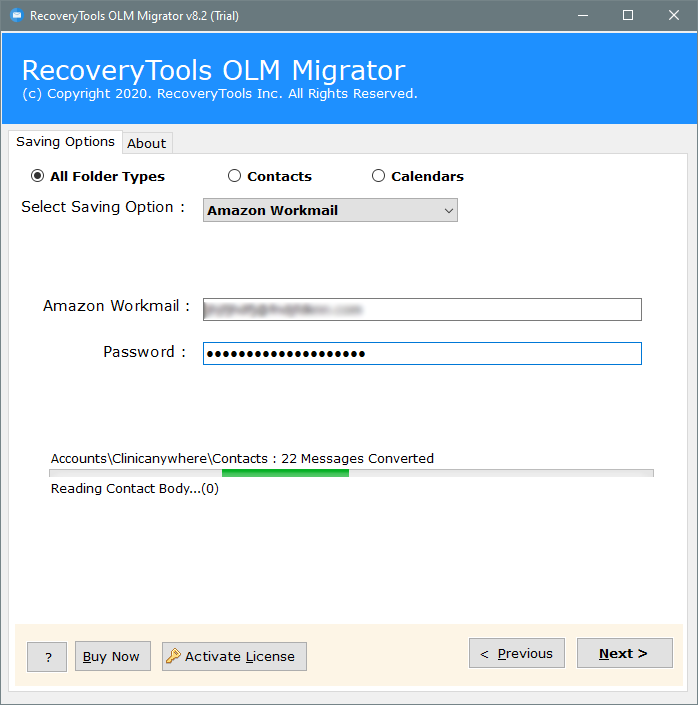
Task: Click the Next button
Action: pos(625,653)
